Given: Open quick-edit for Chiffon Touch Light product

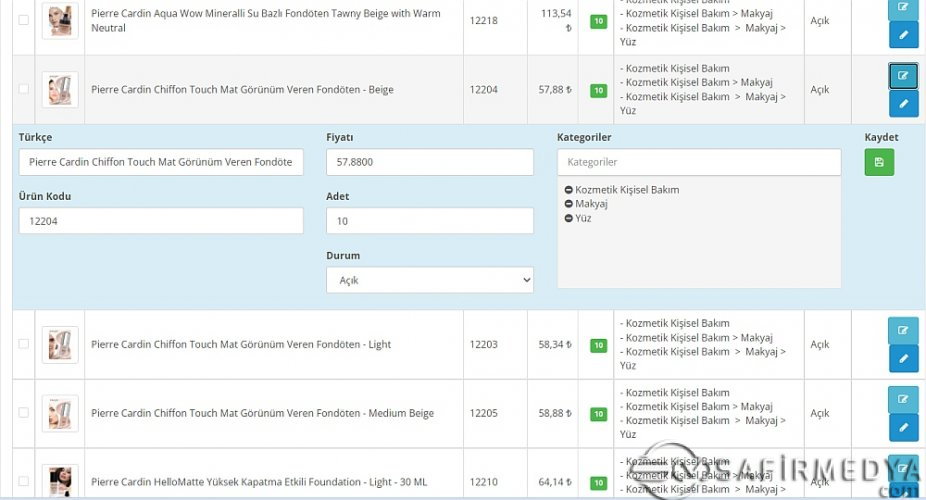Looking at the screenshot, I should (903, 330).
